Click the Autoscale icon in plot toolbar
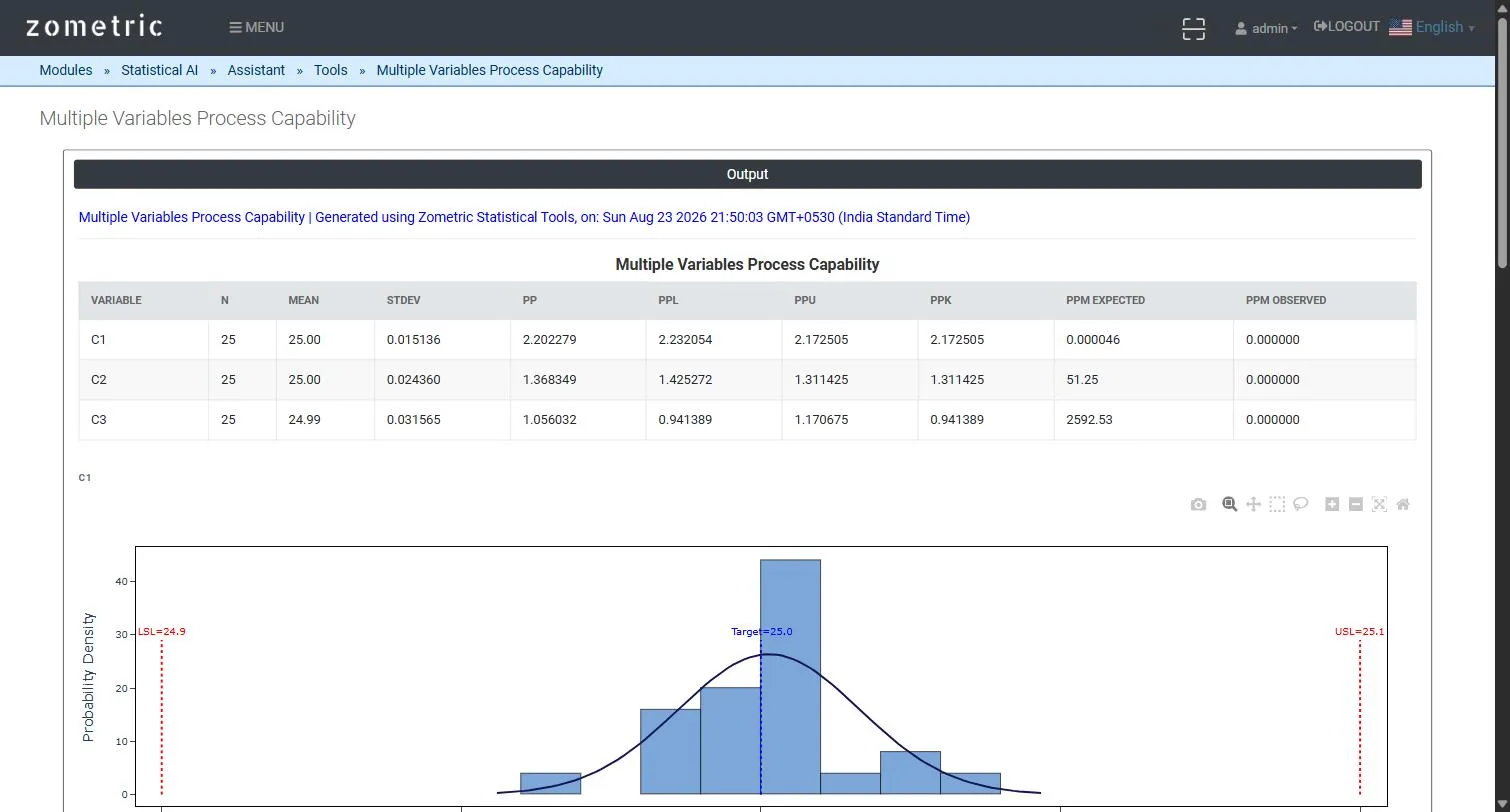This screenshot has width=1510, height=812. (x=1379, y=504)
